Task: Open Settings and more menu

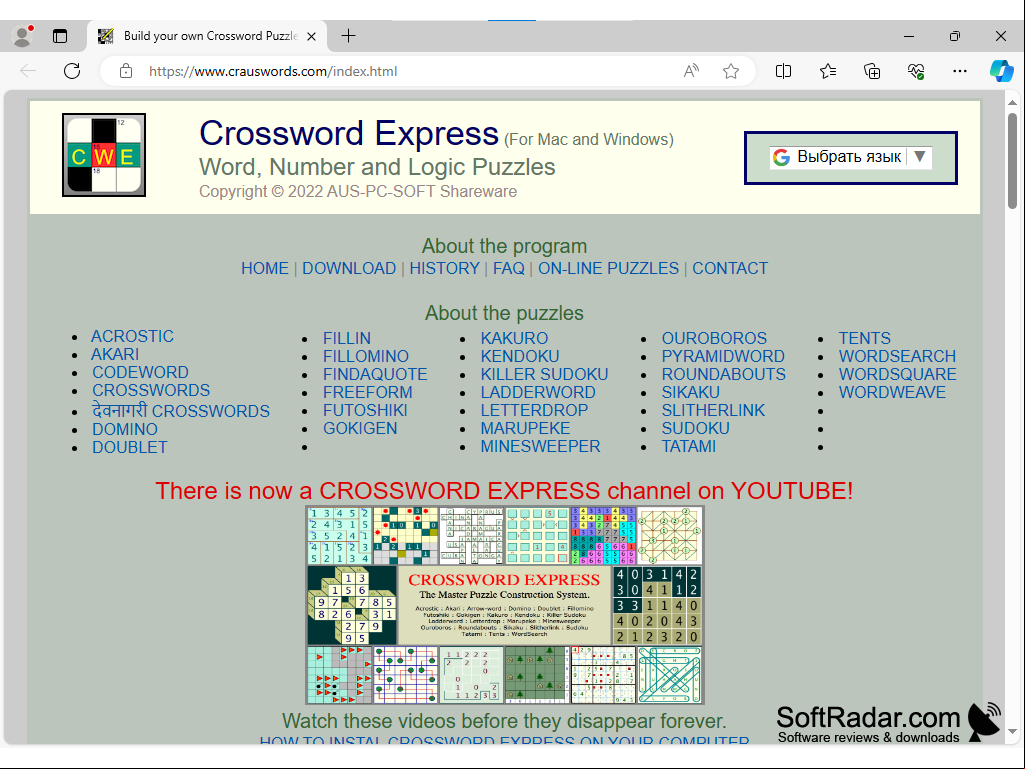Action: click(x=960, y=71)
